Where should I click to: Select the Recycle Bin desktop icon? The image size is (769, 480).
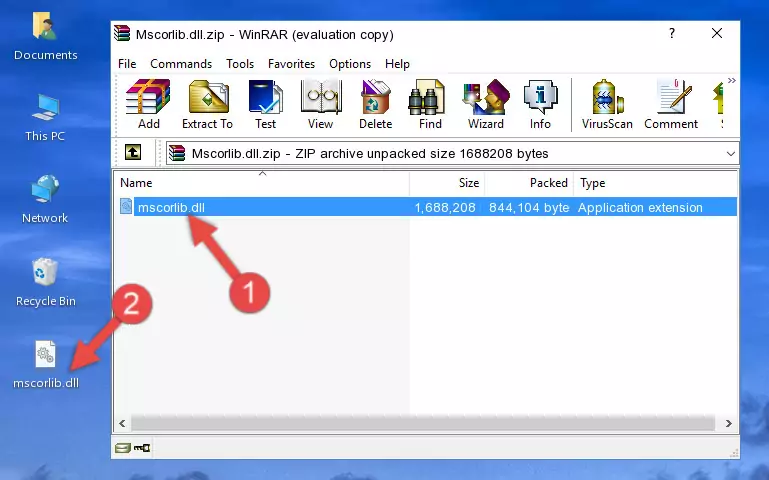[x=46, y=282]
